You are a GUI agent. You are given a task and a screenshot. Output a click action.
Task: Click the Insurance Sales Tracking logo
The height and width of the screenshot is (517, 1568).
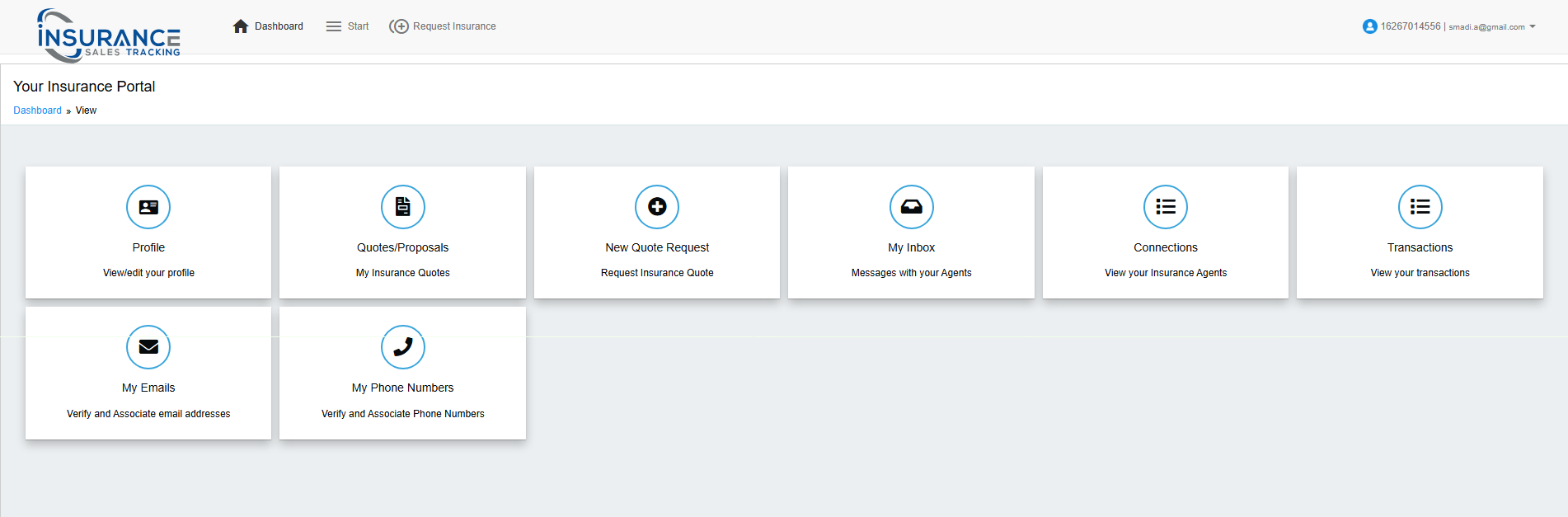109,36
